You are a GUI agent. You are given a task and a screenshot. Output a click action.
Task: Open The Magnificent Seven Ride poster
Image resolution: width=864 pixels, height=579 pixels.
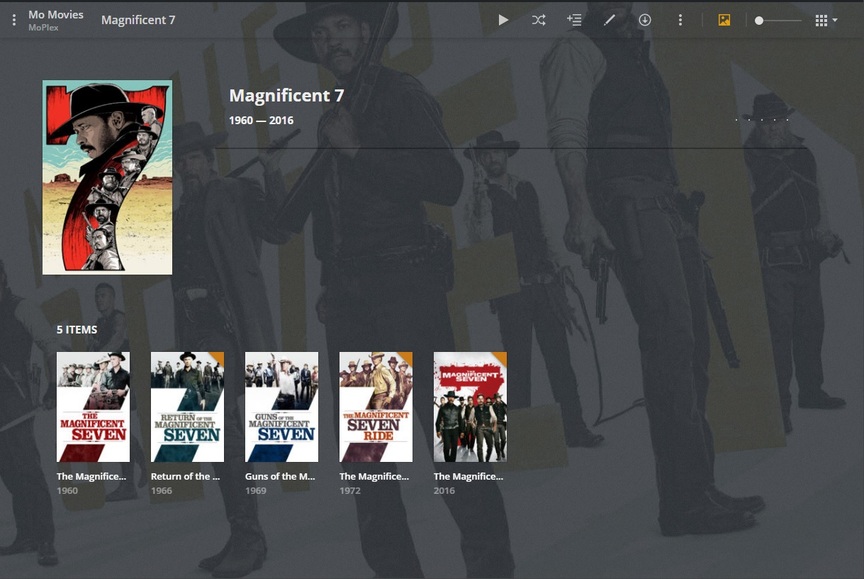pos(376,407)
